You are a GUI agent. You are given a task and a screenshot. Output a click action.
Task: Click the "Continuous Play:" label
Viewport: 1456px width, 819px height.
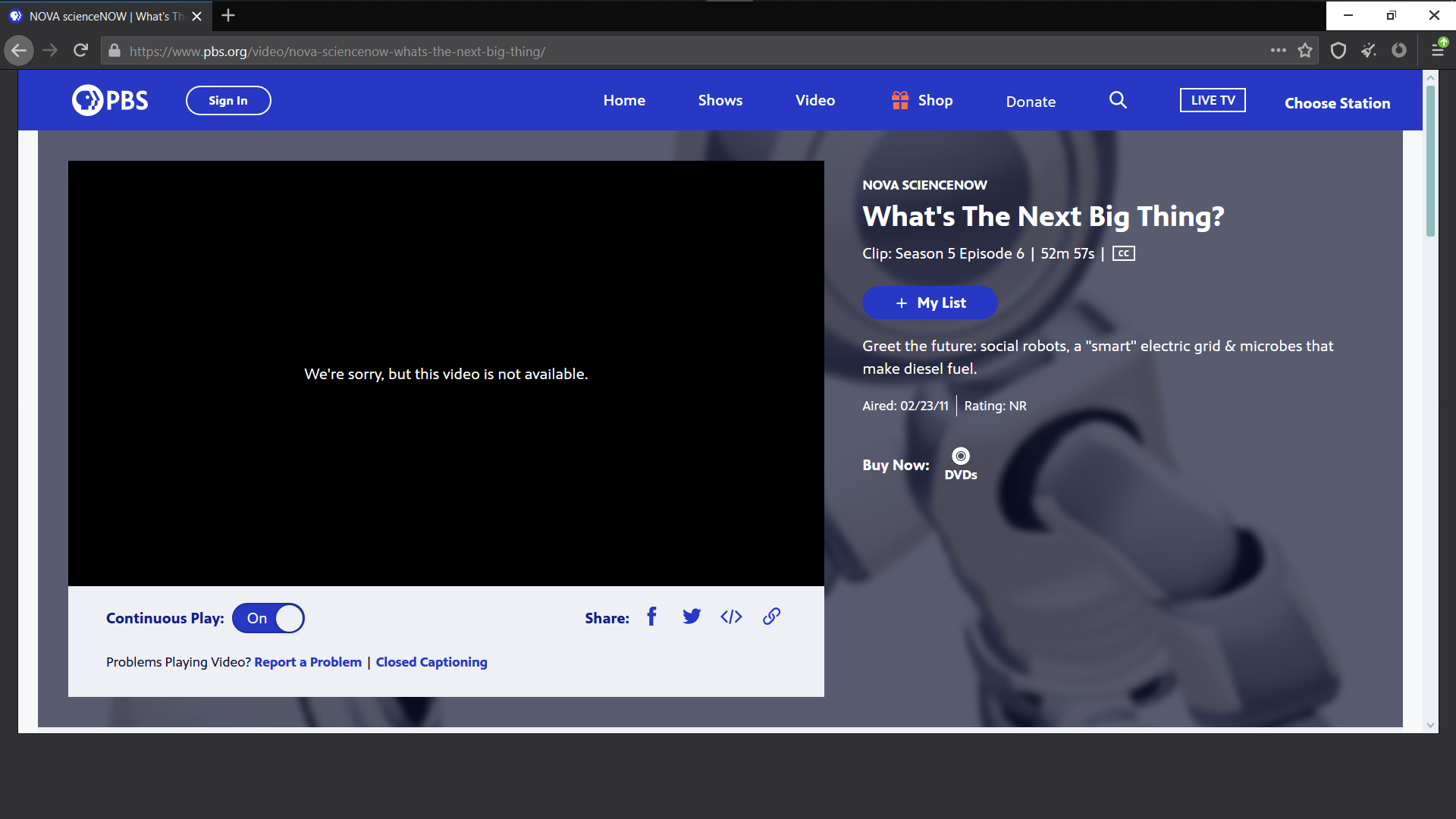[165, 618]
